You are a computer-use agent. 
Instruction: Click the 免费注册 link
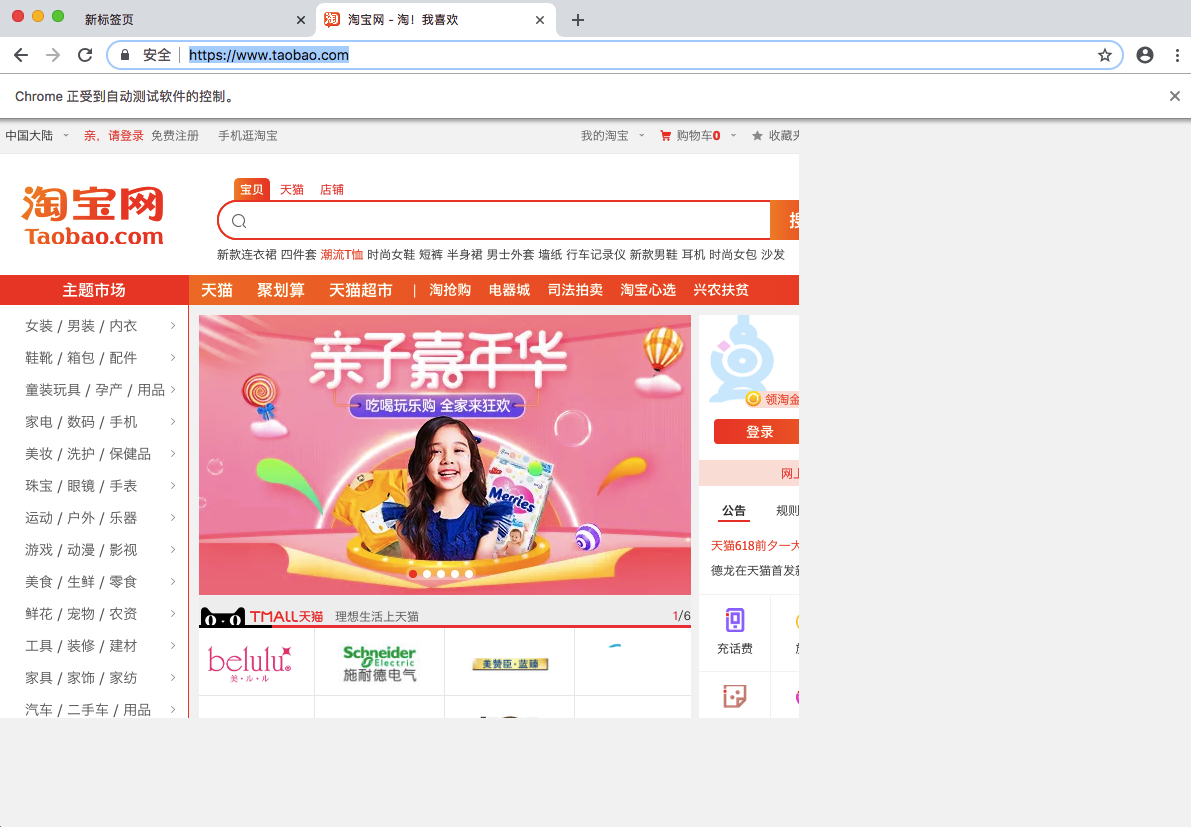pos(176,135)
